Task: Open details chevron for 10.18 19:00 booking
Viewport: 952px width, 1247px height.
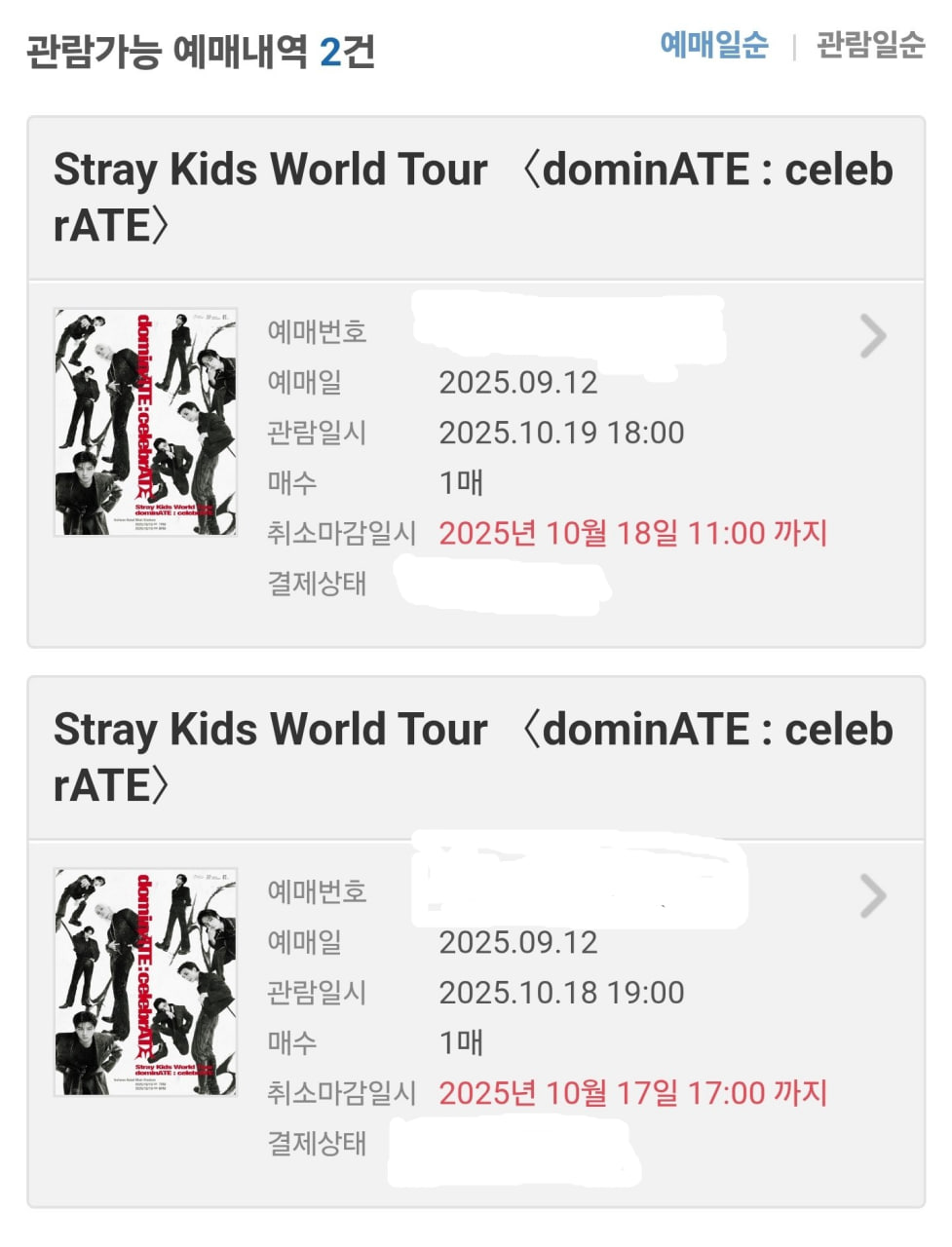Action: point(873,896)
